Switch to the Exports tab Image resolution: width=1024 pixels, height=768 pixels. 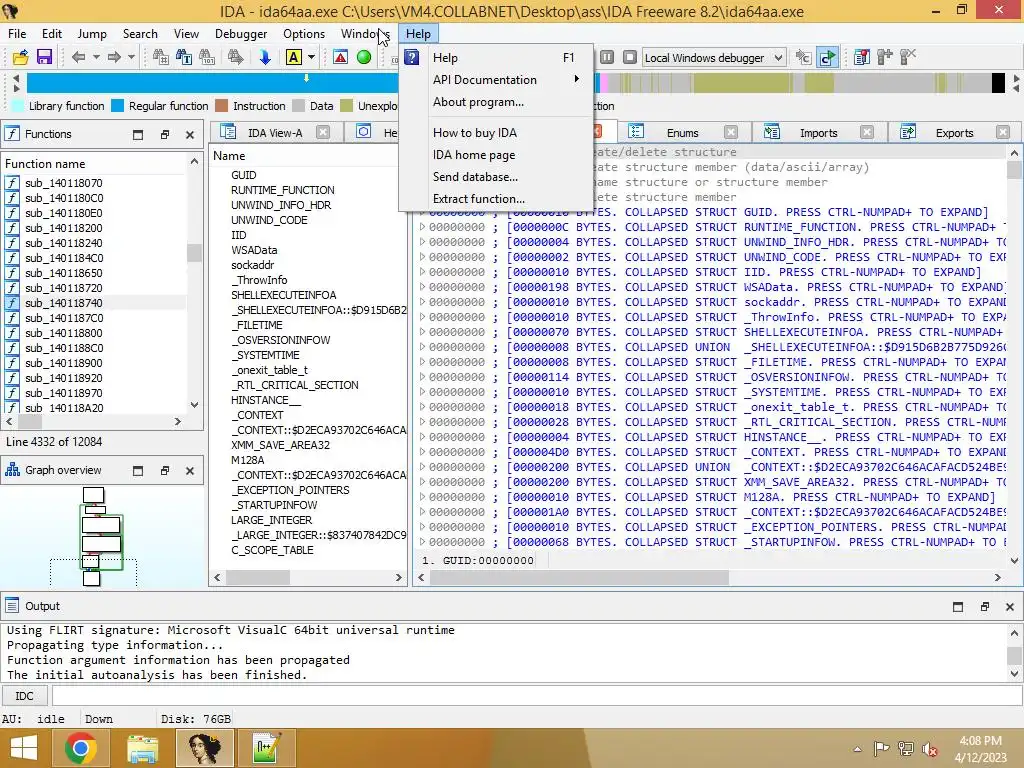point(954,133)
